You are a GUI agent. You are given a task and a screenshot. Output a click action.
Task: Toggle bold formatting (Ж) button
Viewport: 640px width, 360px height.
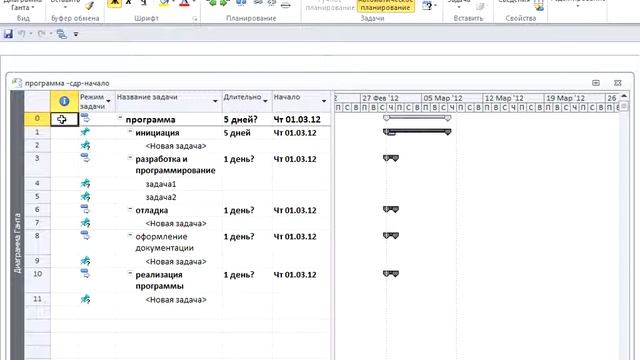click(114, 3)
